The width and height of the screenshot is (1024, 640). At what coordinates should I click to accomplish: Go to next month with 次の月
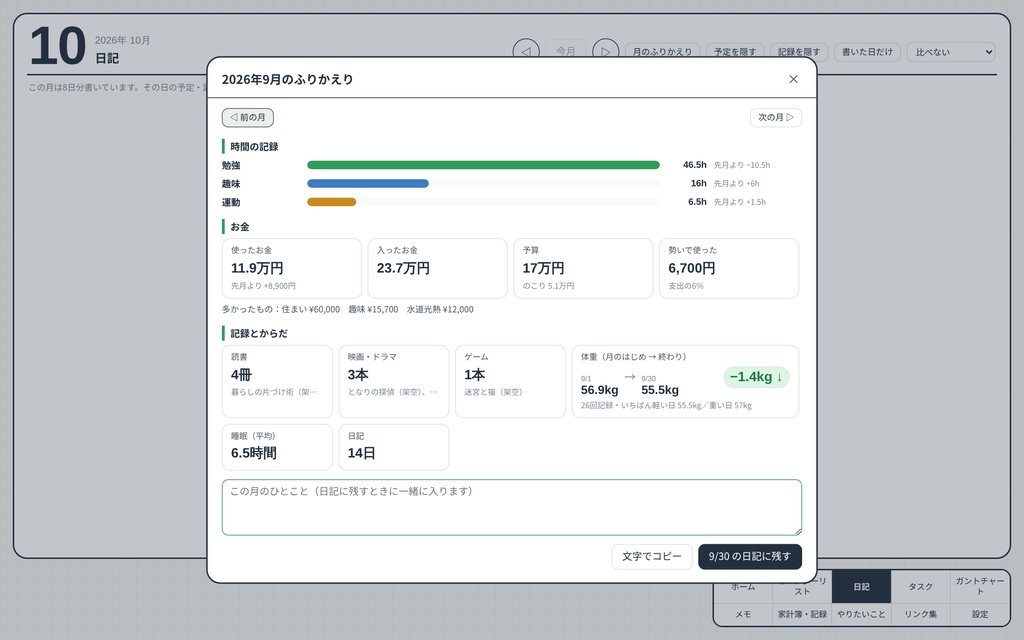pos(775,118)
